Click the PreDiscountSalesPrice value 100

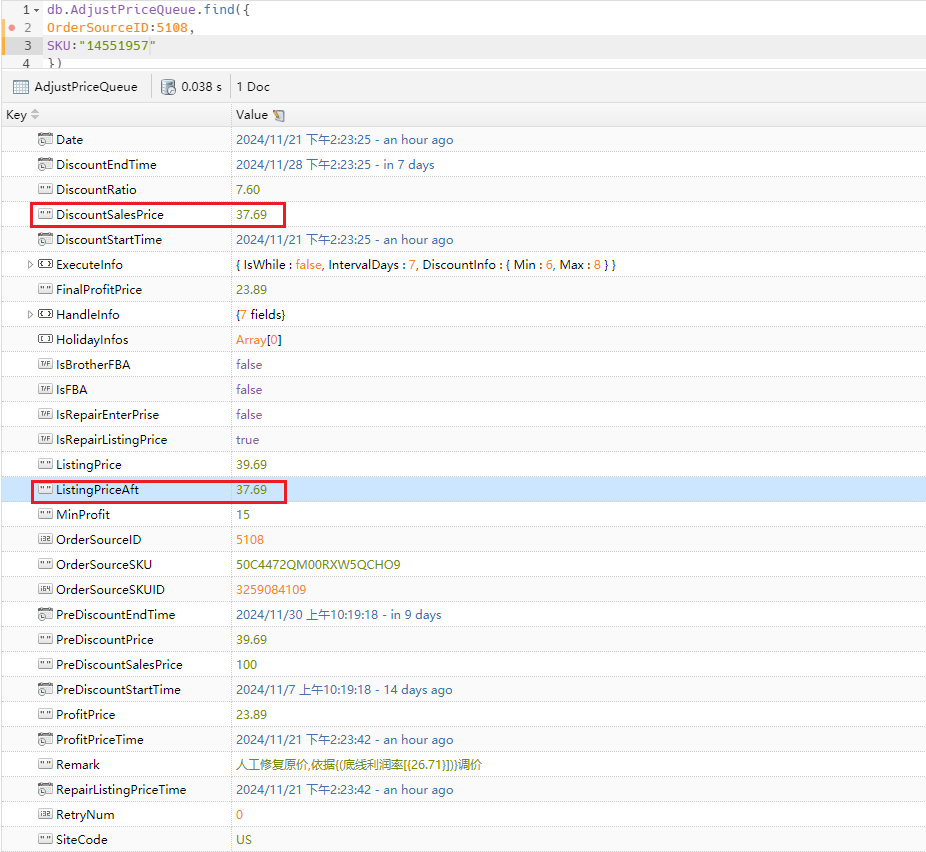(x=246, y=664)
